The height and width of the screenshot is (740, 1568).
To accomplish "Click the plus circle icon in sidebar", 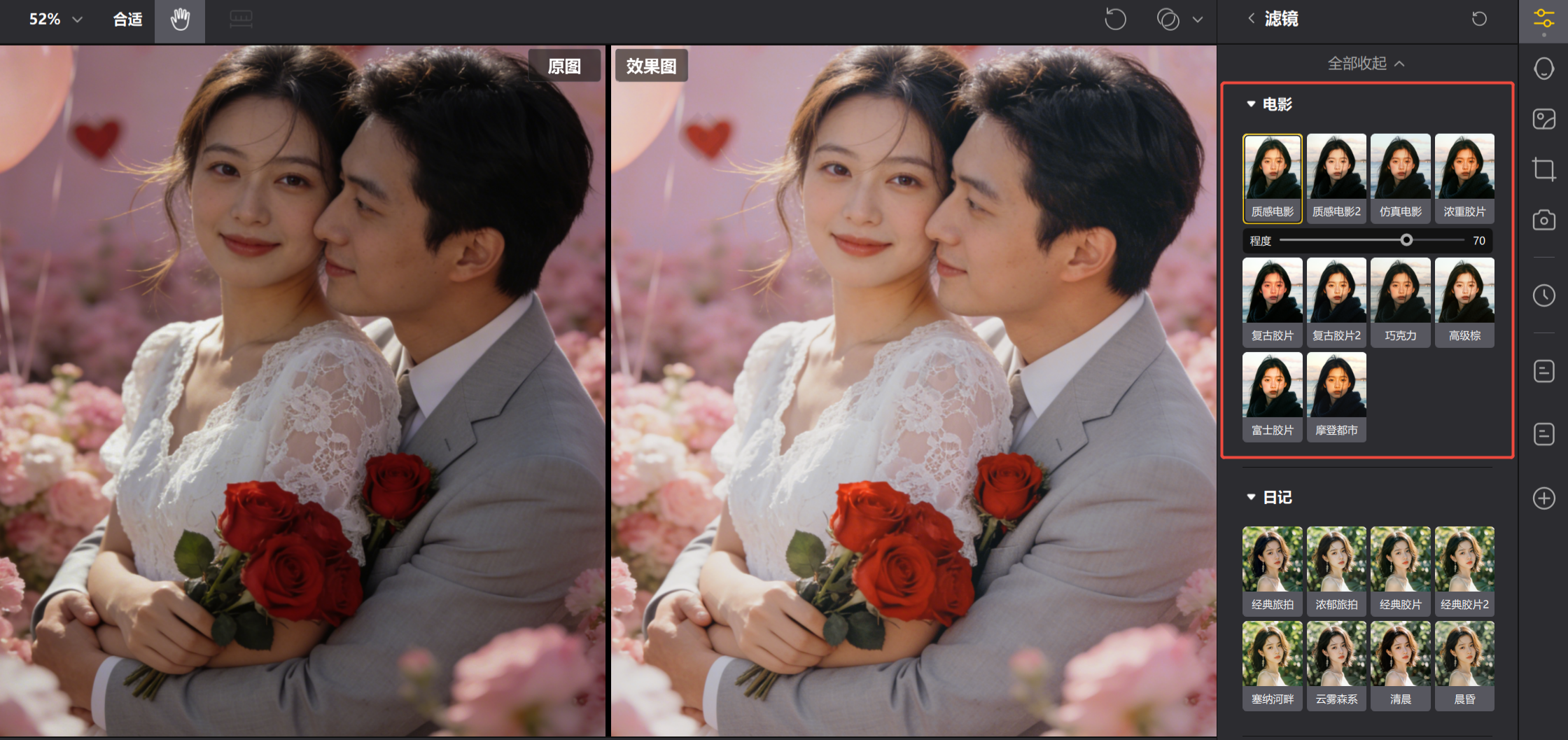I will pos(1543,498).
